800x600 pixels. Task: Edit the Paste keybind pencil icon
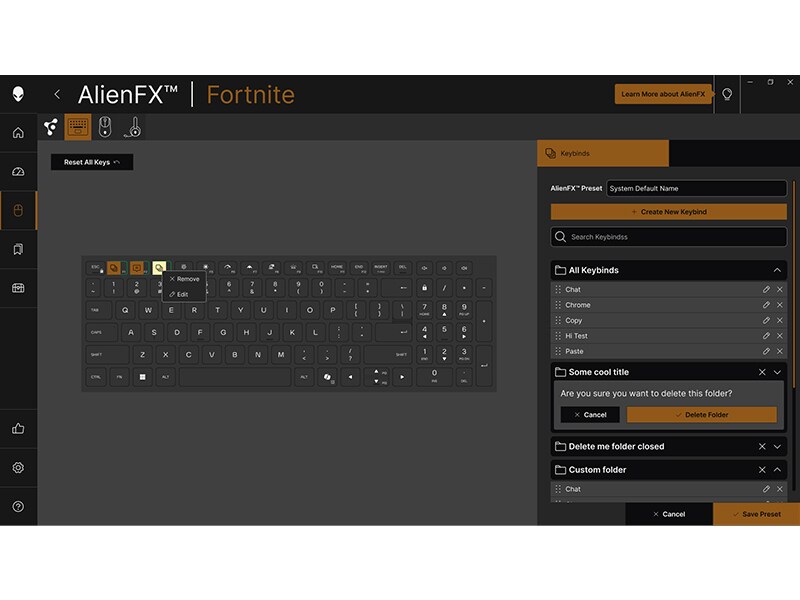(766, 351)
